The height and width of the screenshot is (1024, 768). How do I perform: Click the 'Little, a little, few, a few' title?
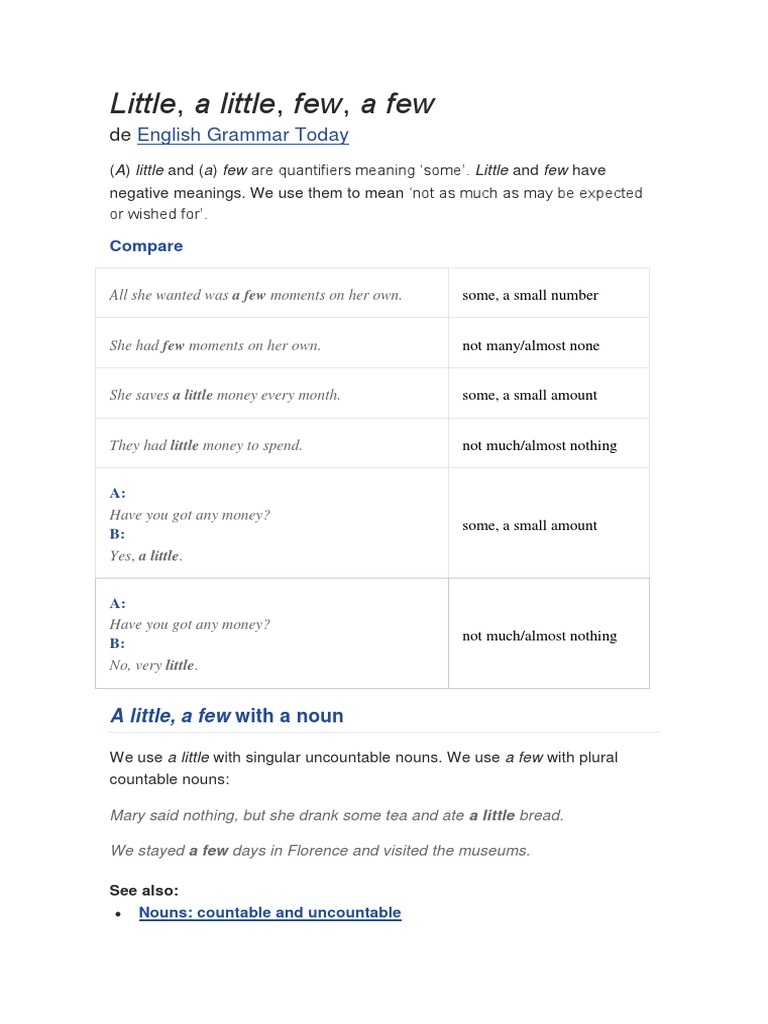(272, 104)
